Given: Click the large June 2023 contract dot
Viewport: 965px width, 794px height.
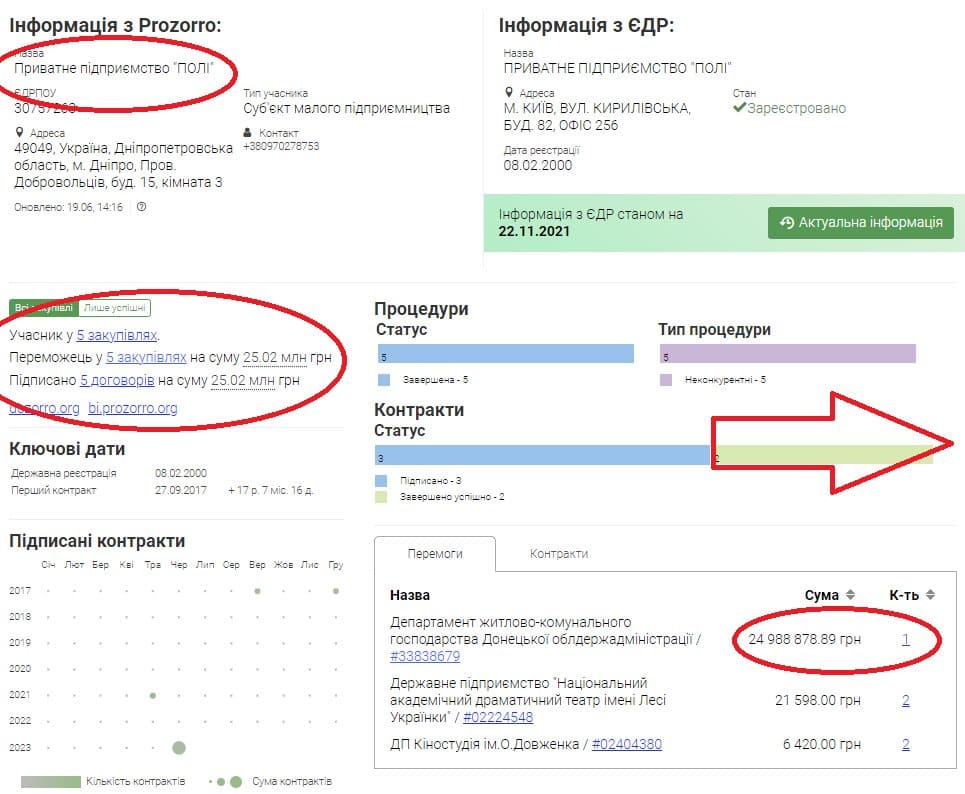Looking at the screenshot, I should [179, 747].
